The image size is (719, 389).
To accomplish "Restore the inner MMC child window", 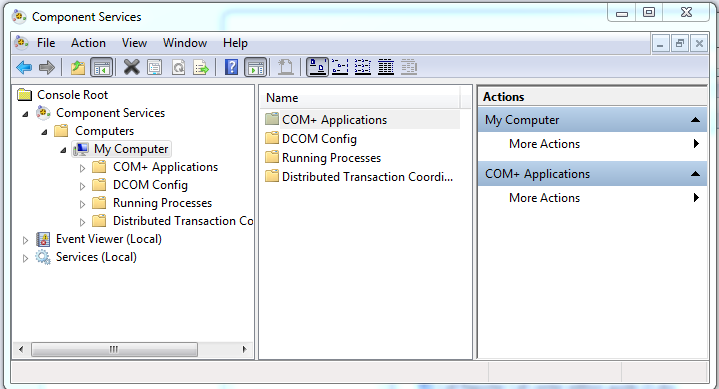I will tap(680, 44).
